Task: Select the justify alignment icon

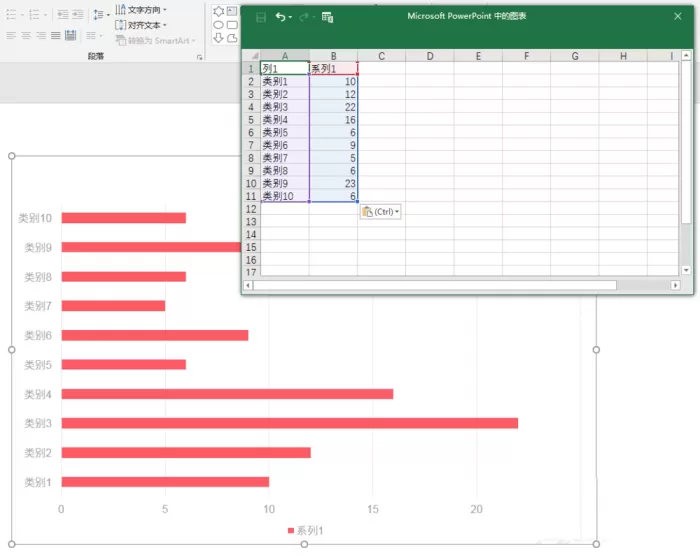Action: click(x=55, y=35)
